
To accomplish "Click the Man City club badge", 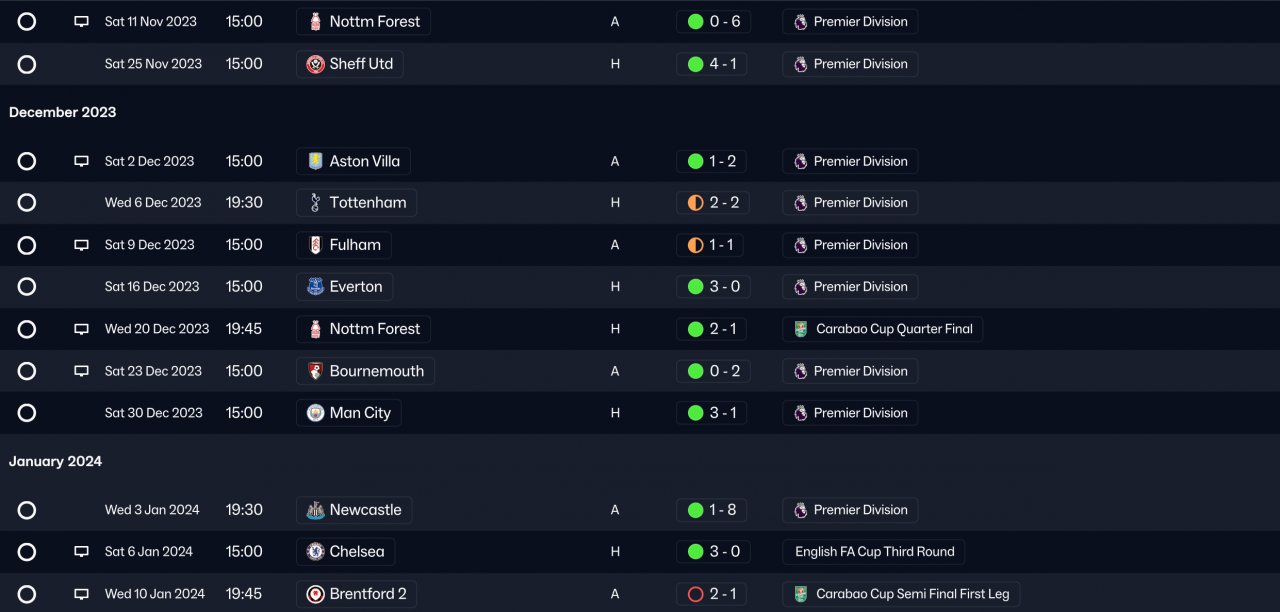I will 315,413.
